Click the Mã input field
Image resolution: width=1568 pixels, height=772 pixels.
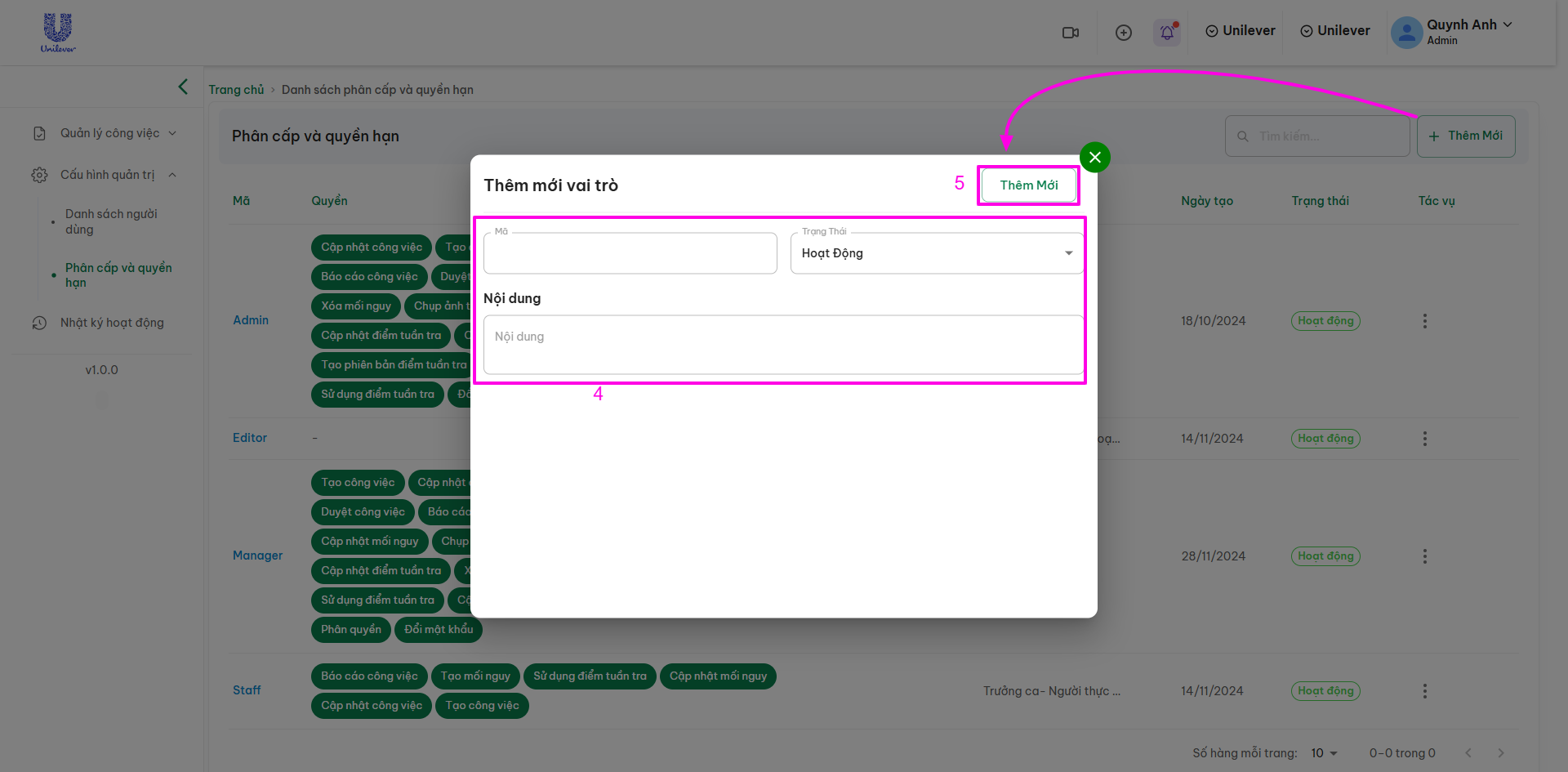pos(630,254)
